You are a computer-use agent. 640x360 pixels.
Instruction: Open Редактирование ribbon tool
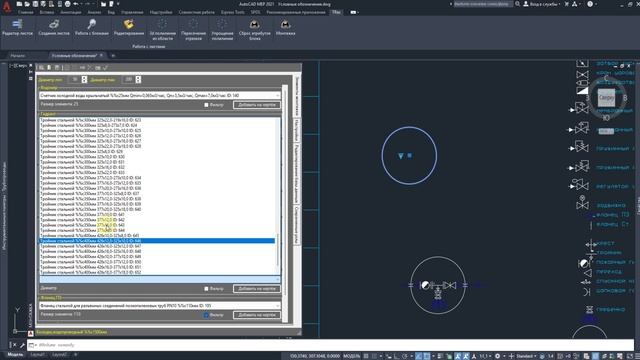click(129, 27)
